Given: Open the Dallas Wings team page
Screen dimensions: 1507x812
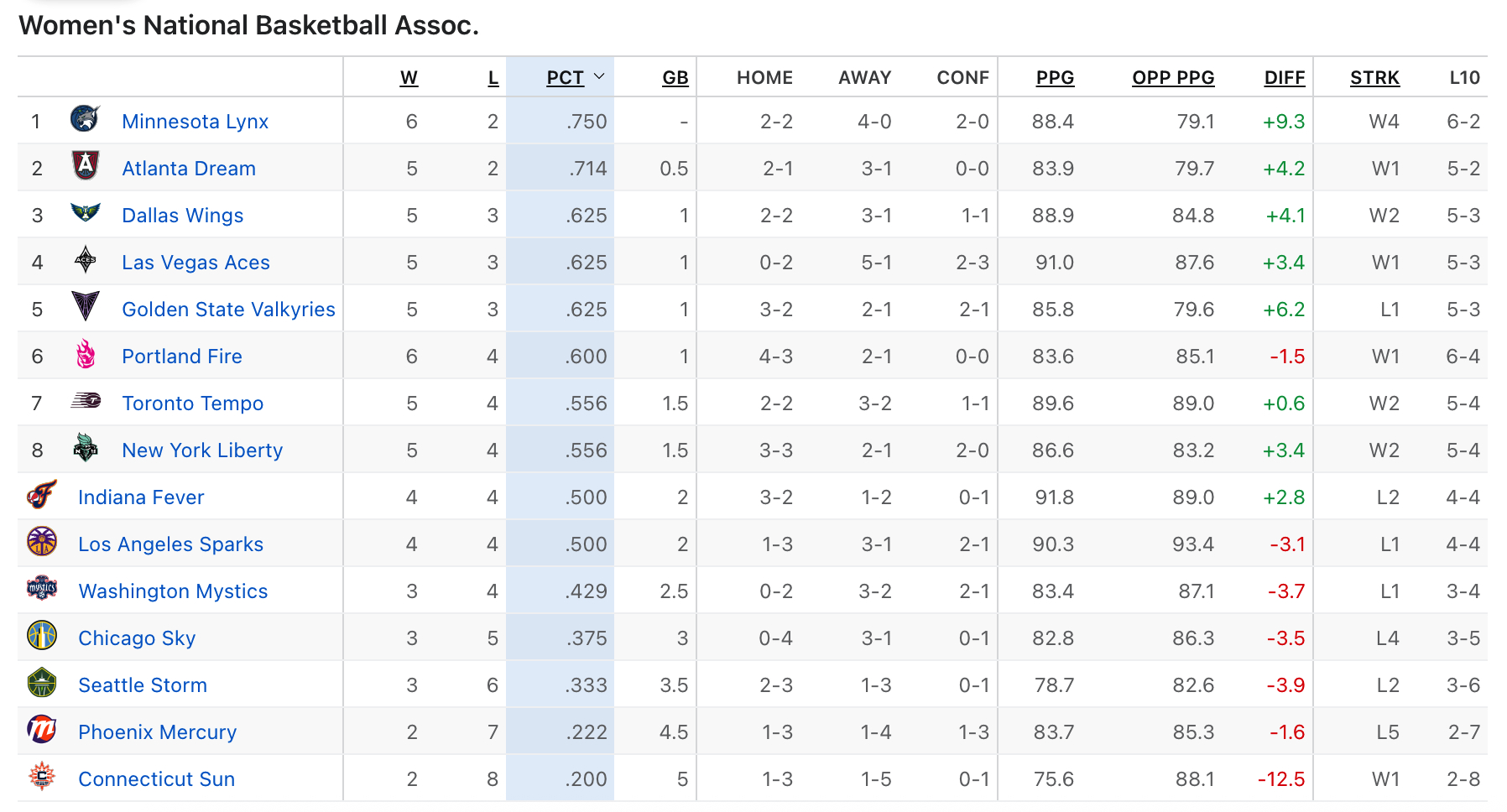Looking at the screenshot, I should pos(183,216).
